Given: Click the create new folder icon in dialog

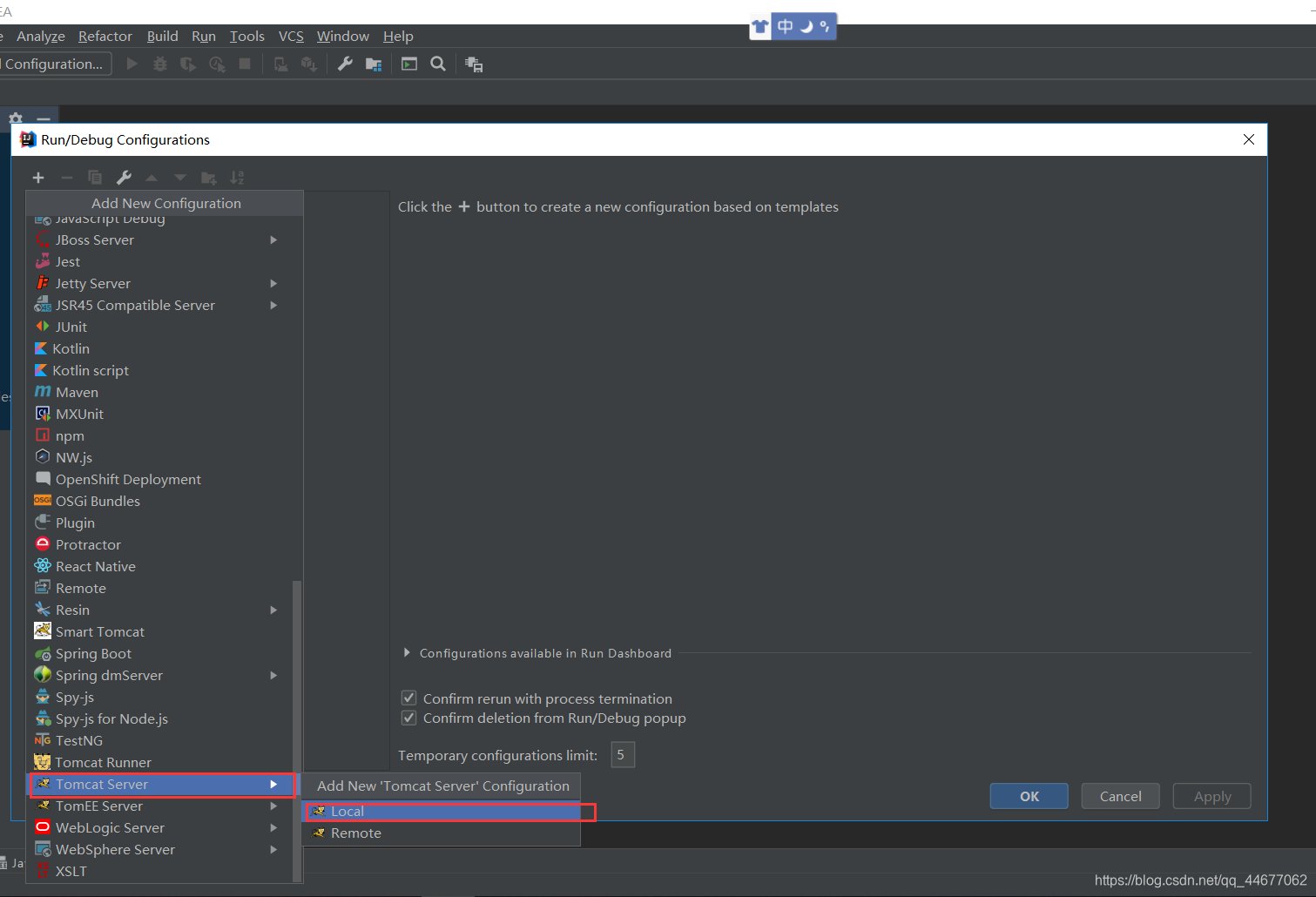Looking at the screenshot, I should pyautogui.click(x=209, y=178).
